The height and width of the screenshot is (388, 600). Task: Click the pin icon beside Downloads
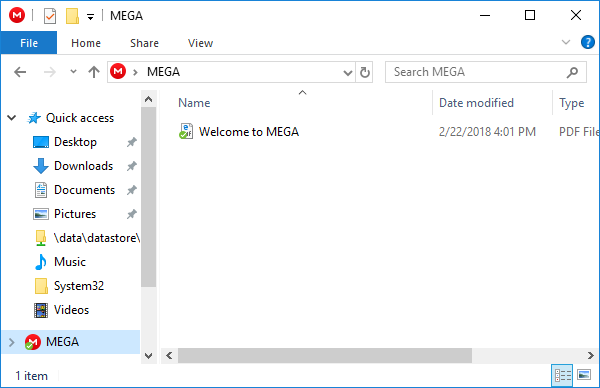pos(132,166)
